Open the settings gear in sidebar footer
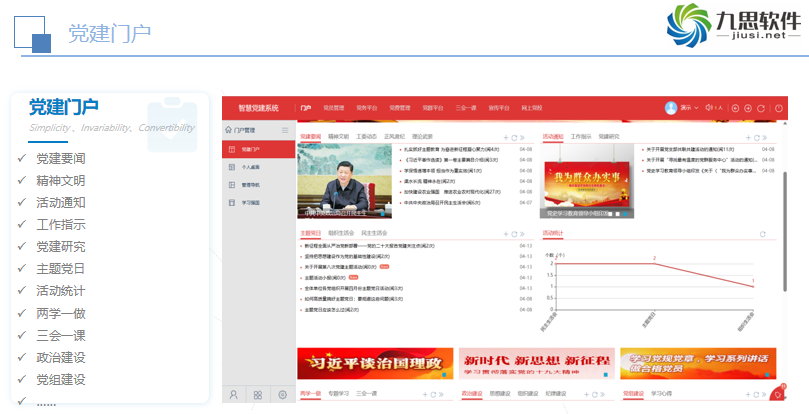This screenshot has width=809, height=414. (283, 395)
